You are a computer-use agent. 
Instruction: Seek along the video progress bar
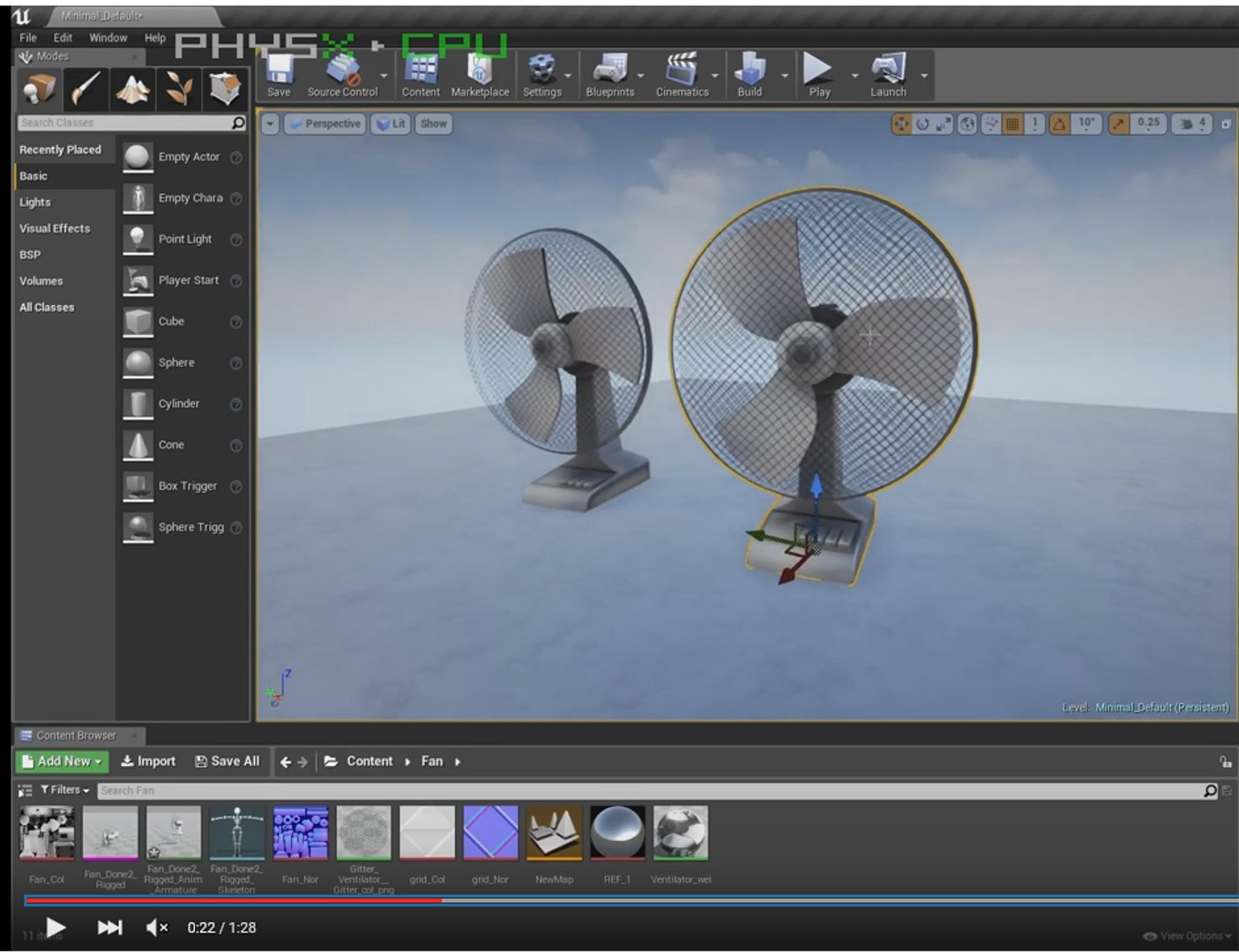click(x=631, y=901)
